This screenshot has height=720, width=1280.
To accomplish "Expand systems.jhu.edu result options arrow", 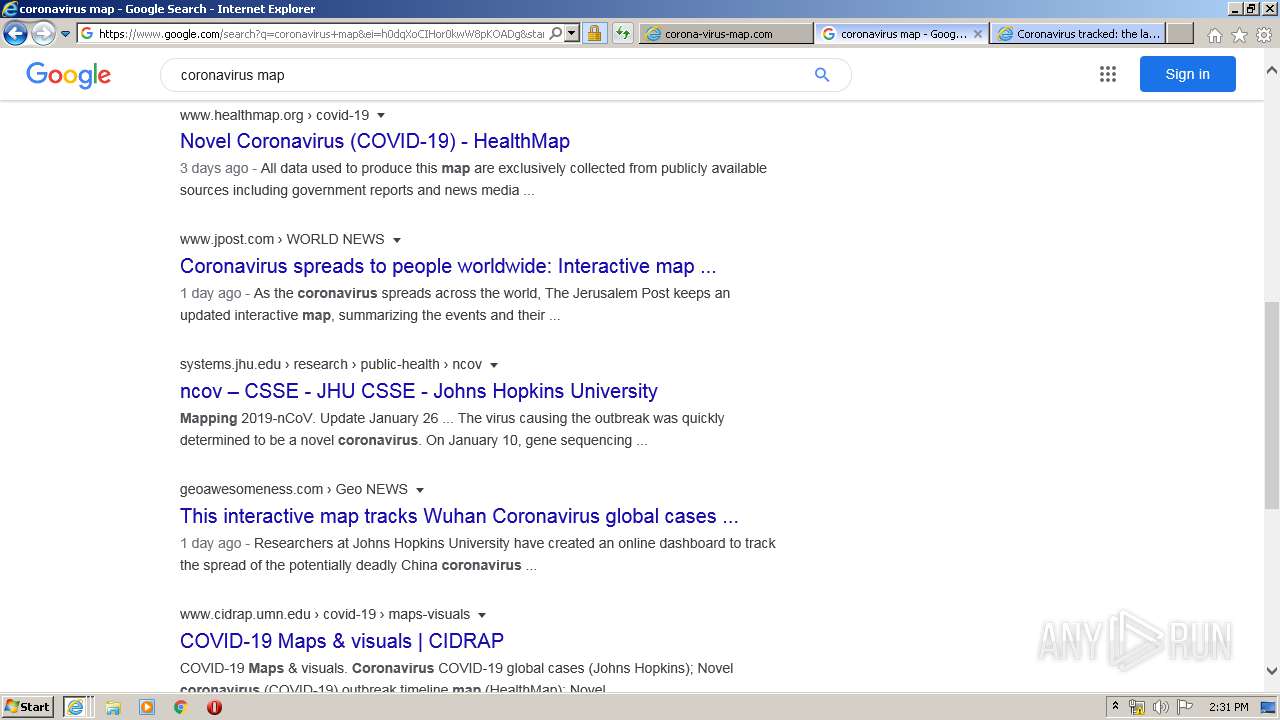I will 493,365.
